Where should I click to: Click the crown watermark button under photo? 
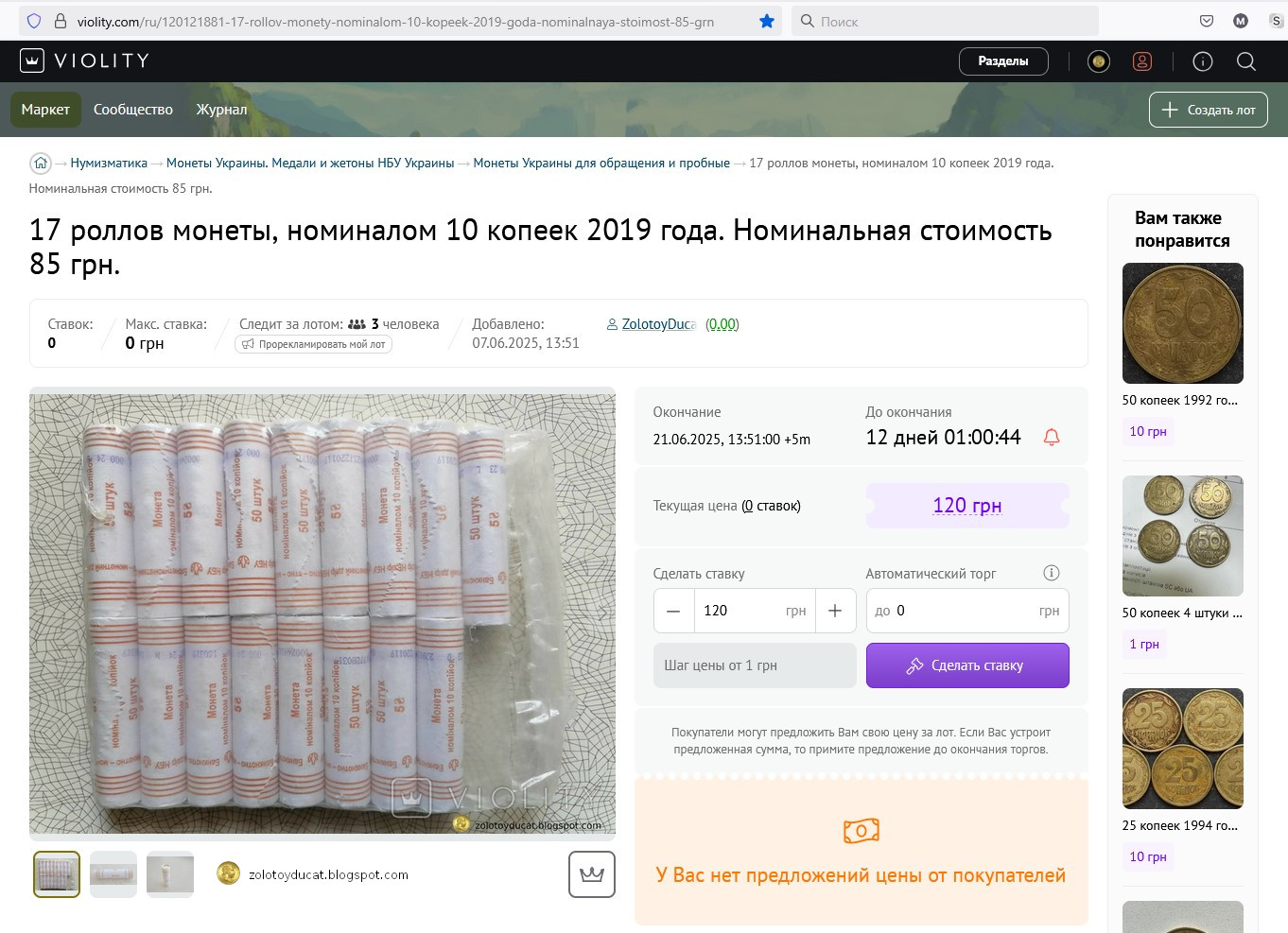tap(592, 874)
